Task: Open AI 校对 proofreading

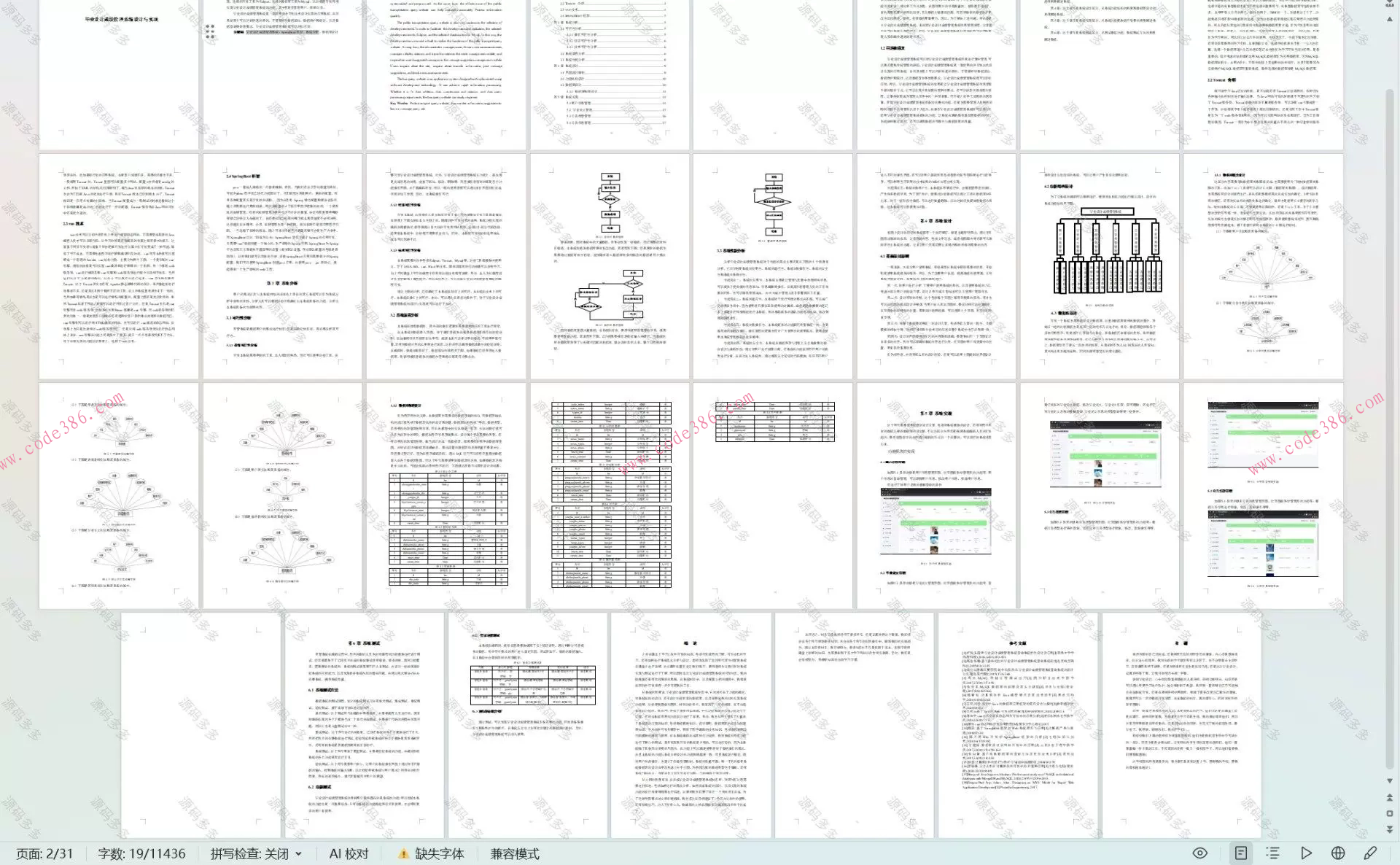Action: click(349, 853)
